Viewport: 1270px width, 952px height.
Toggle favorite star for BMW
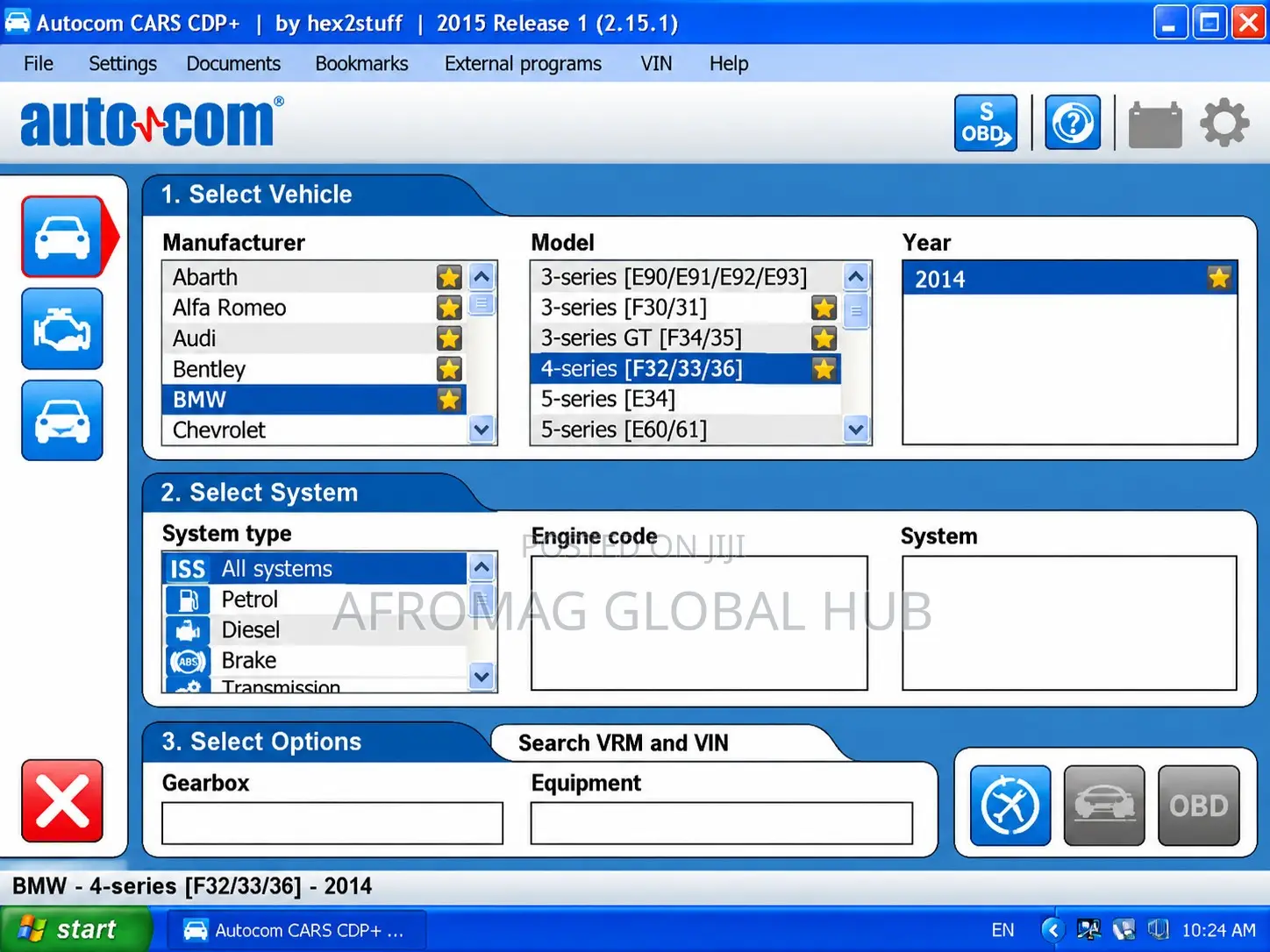(449, 400)
